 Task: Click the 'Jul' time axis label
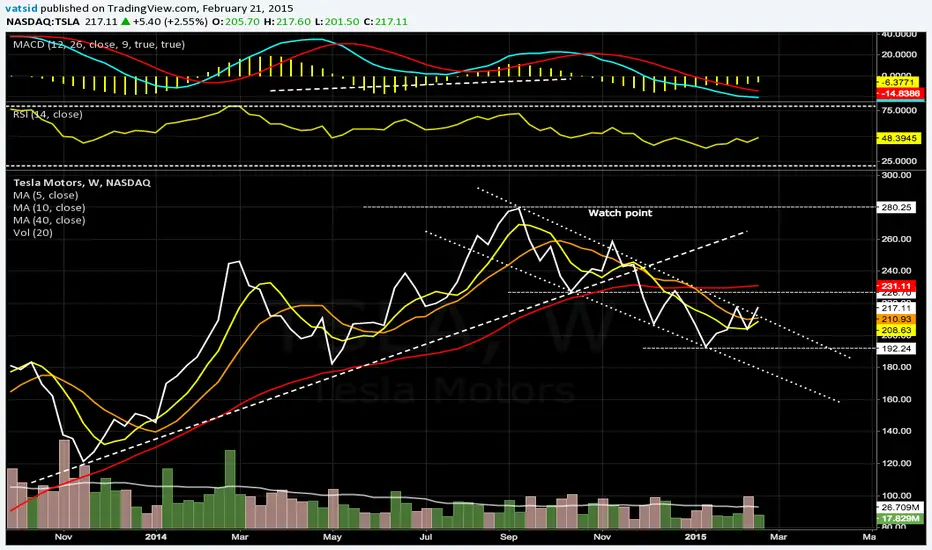(426, 536)
